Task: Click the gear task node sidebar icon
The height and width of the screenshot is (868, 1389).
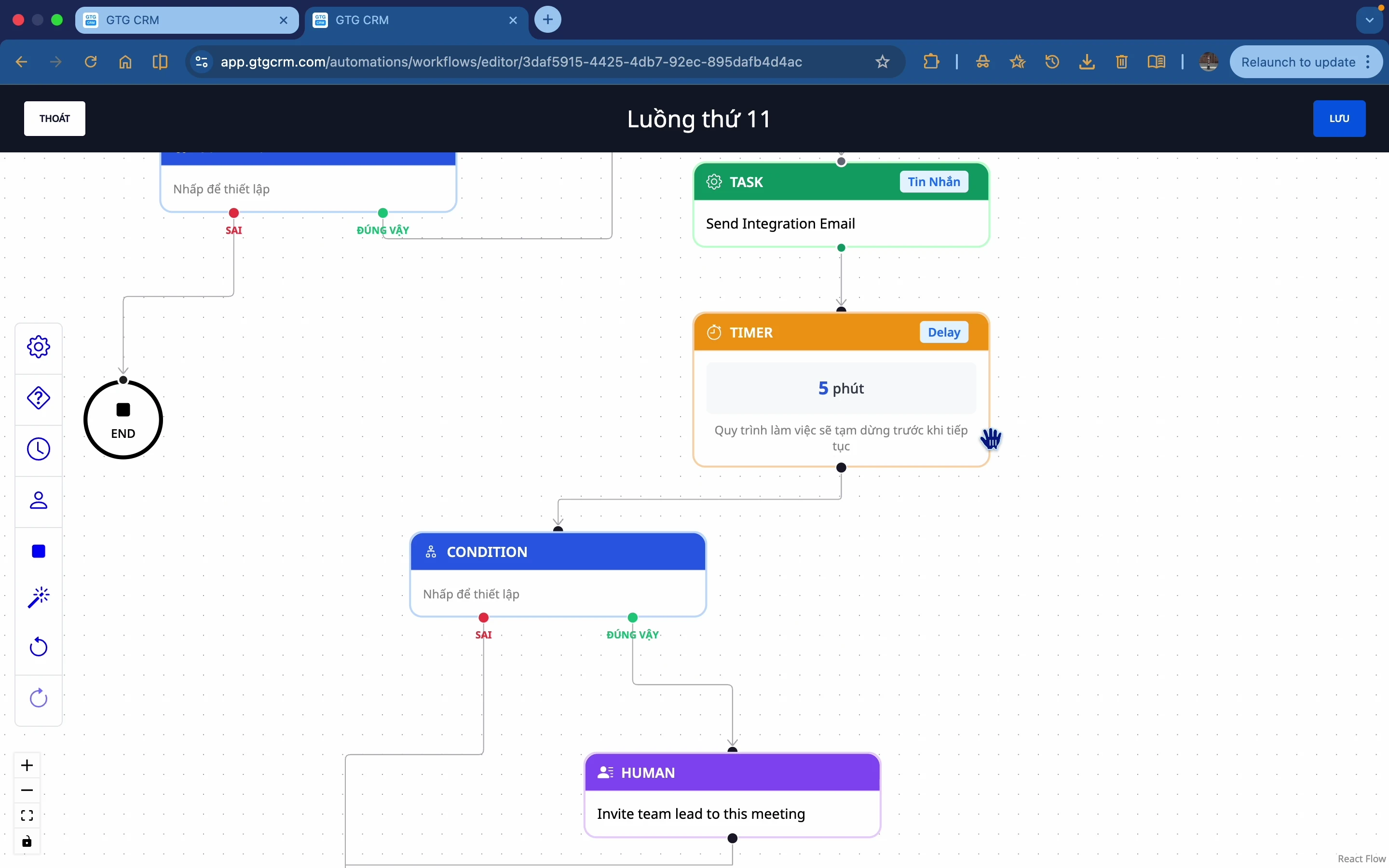Action: point(39,347)
